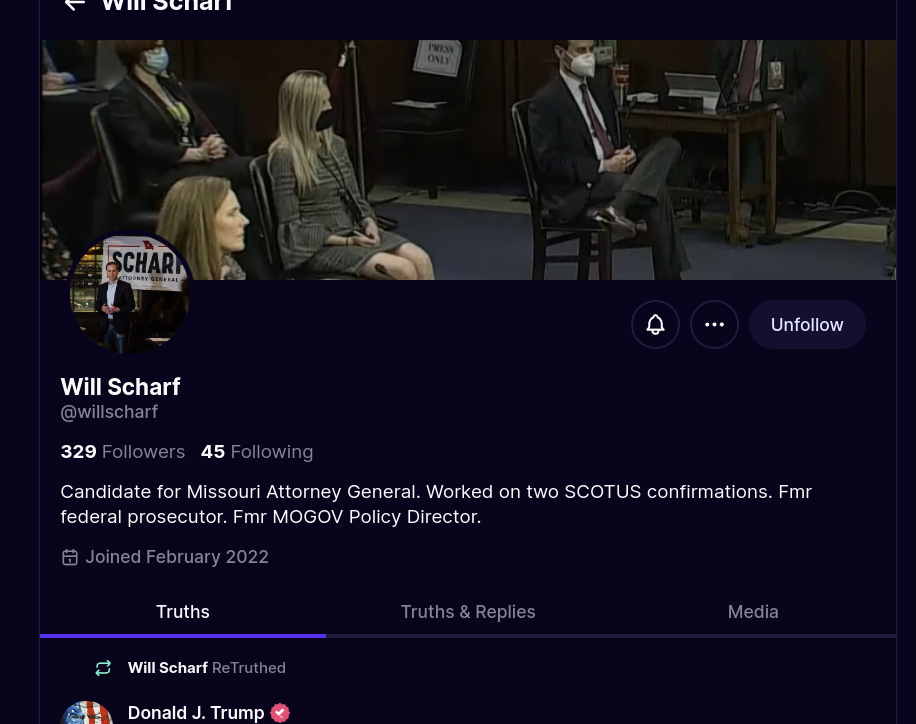916x724 pixels.
Task: Open the three-dots more options menu
Action: (714, 324)
